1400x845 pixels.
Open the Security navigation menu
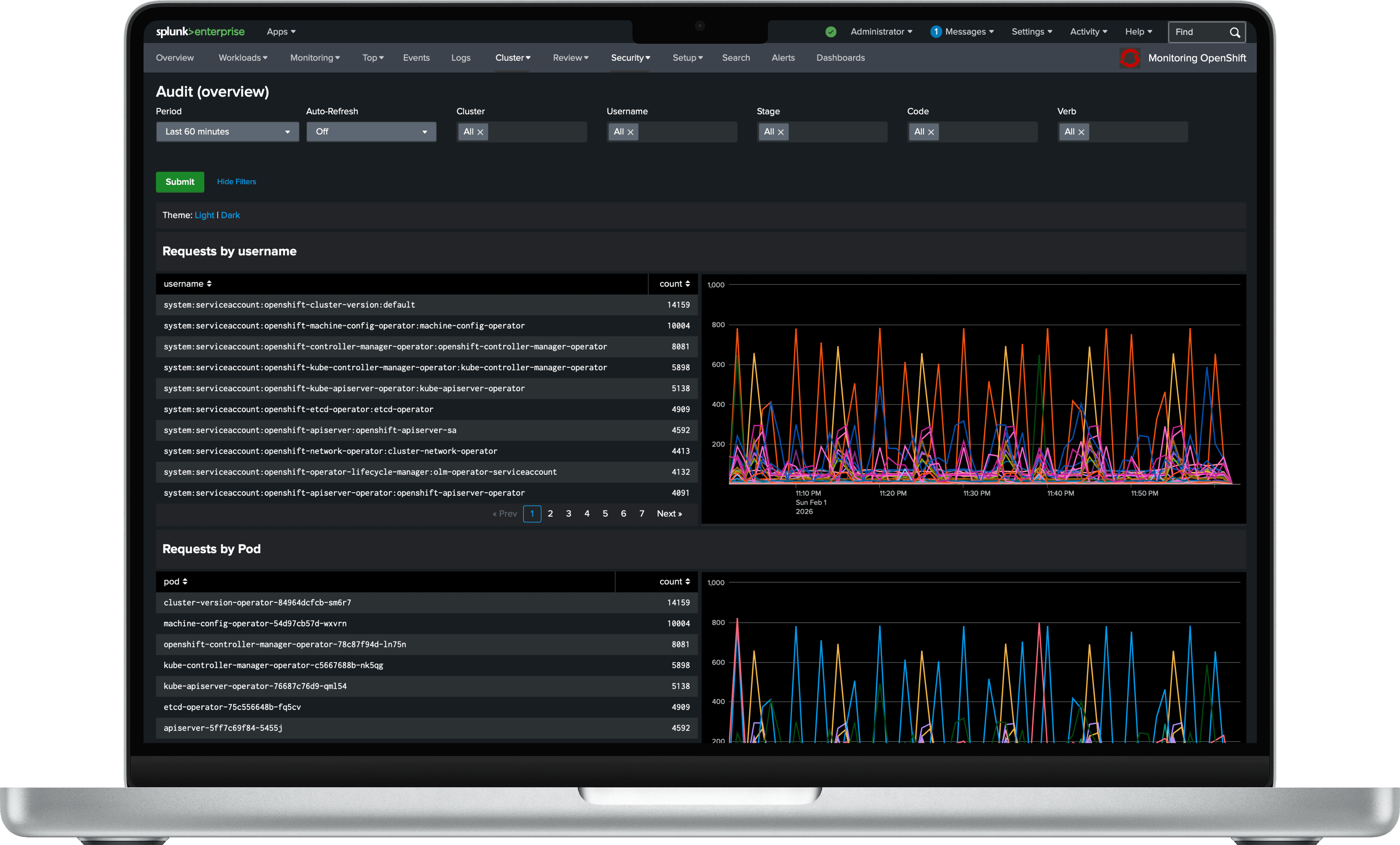point(630,58)
